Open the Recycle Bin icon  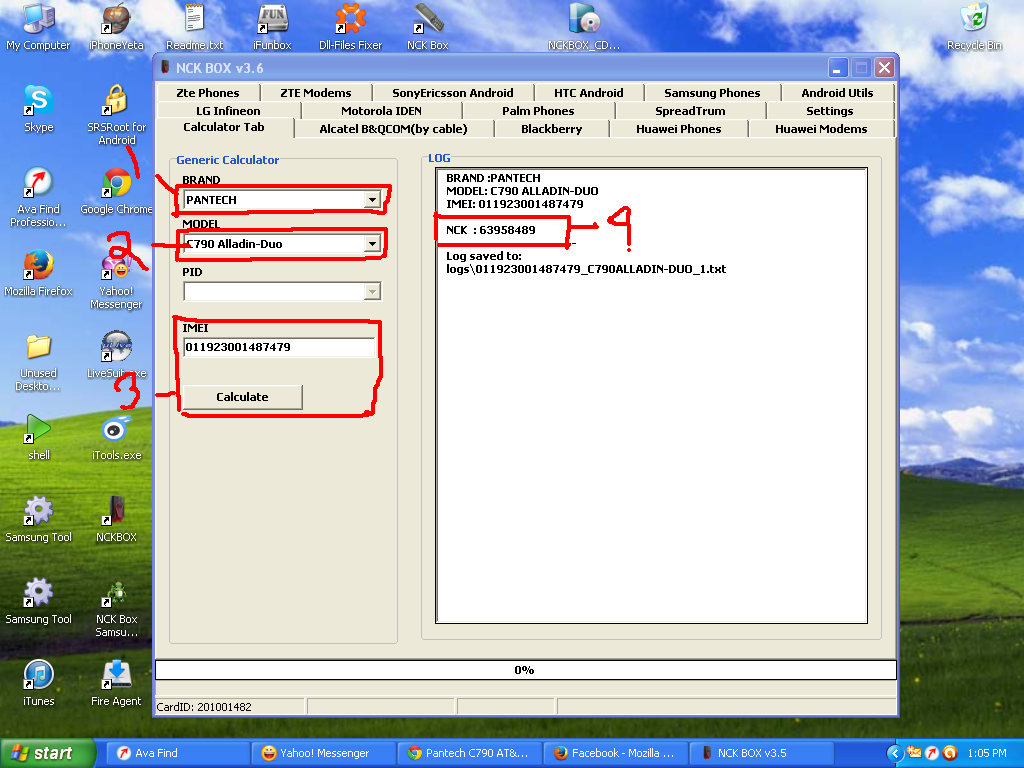tap(974, 21)
